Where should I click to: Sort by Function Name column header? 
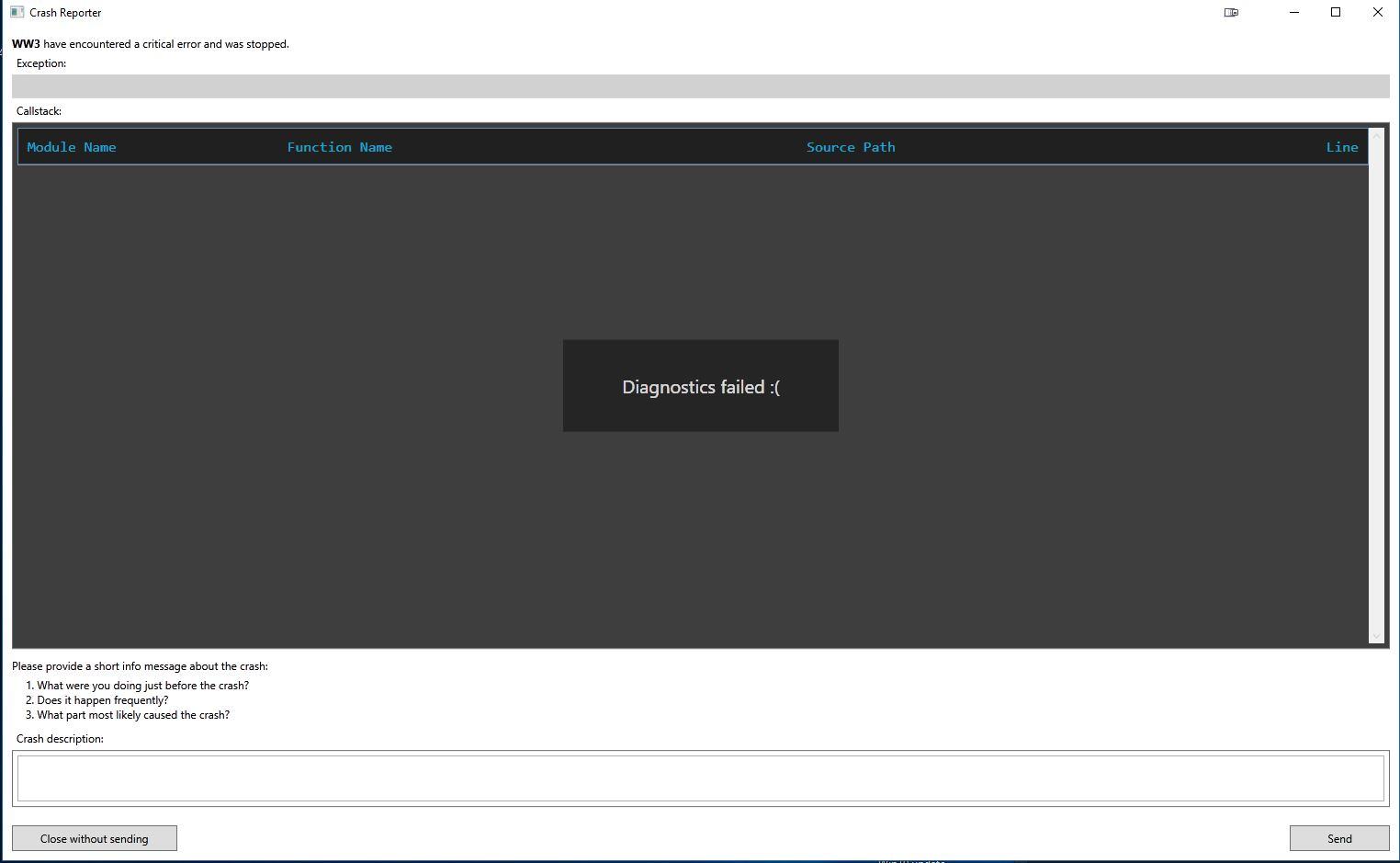pos(340,147)
